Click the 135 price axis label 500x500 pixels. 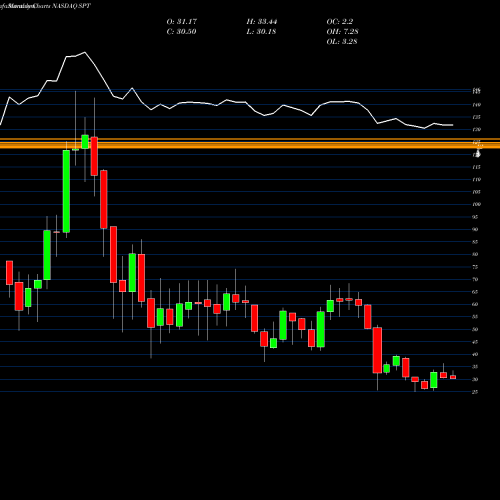(477, 117)
